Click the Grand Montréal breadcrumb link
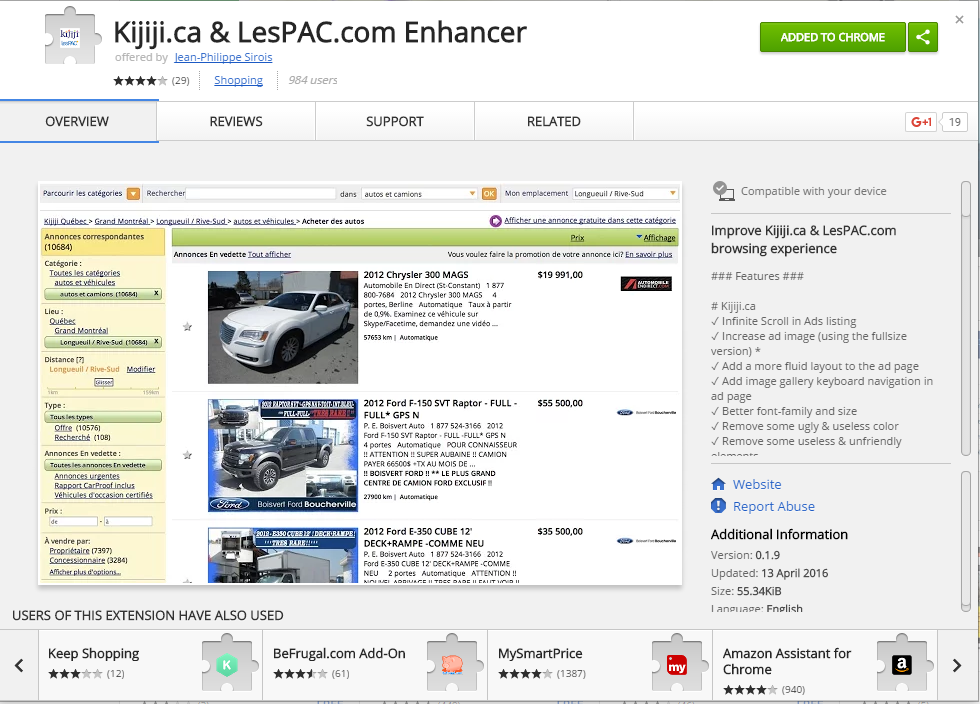Screen dimensions: 980x704 122,221
